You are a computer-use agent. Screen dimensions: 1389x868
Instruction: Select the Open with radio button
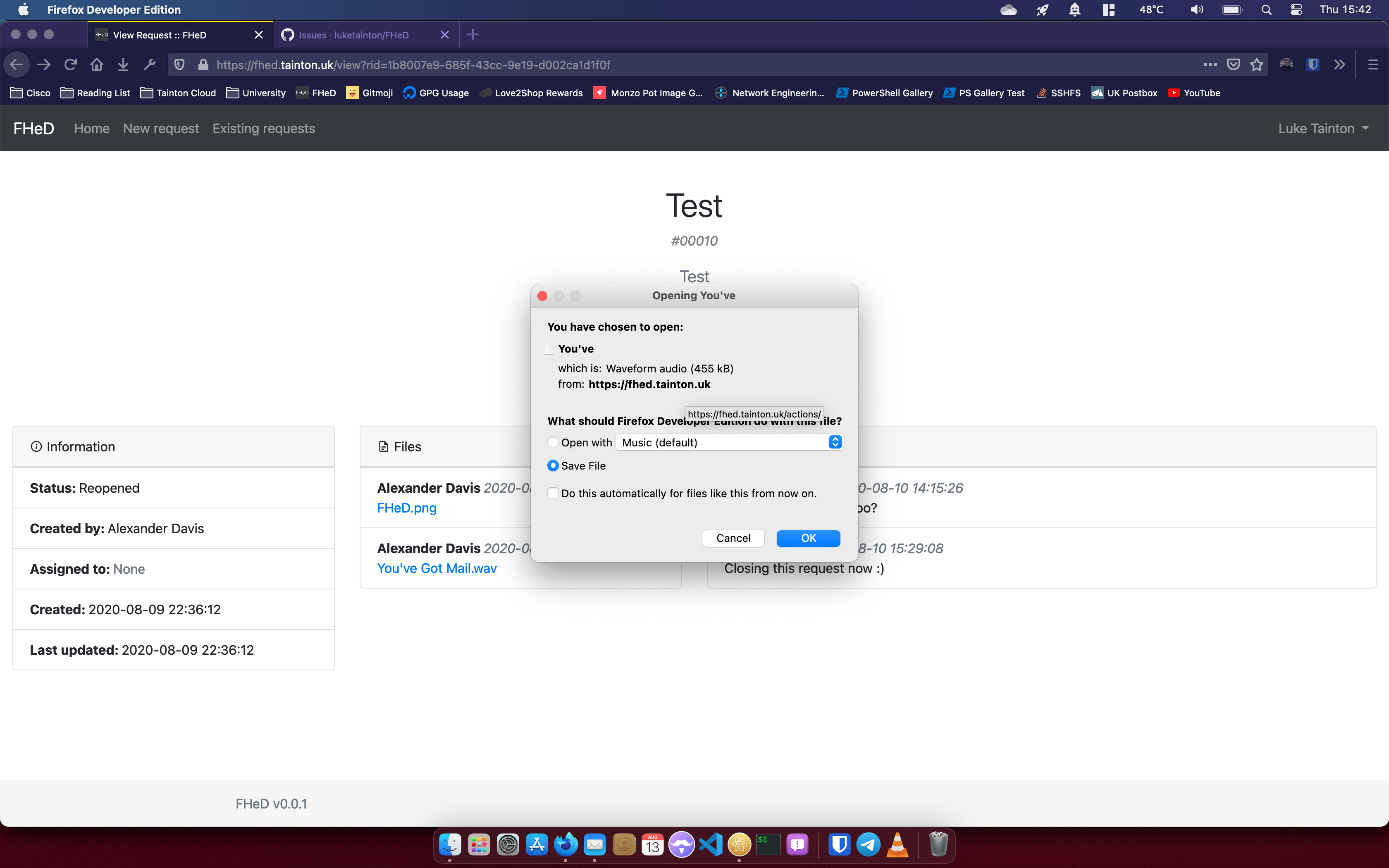click(553, 442)
